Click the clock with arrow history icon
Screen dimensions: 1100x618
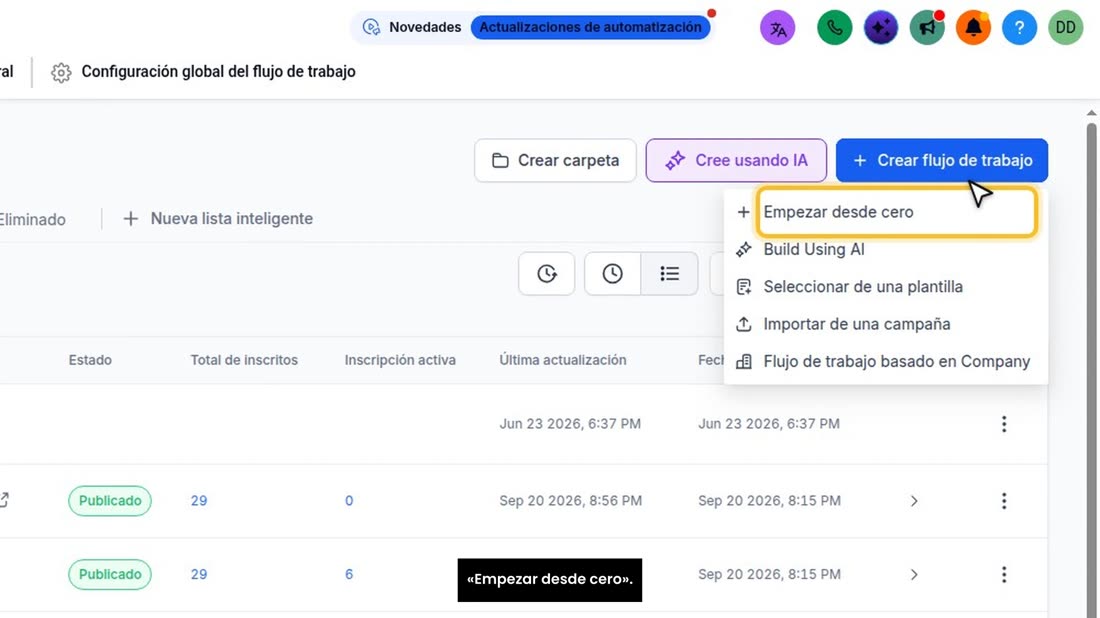(546, 274)
